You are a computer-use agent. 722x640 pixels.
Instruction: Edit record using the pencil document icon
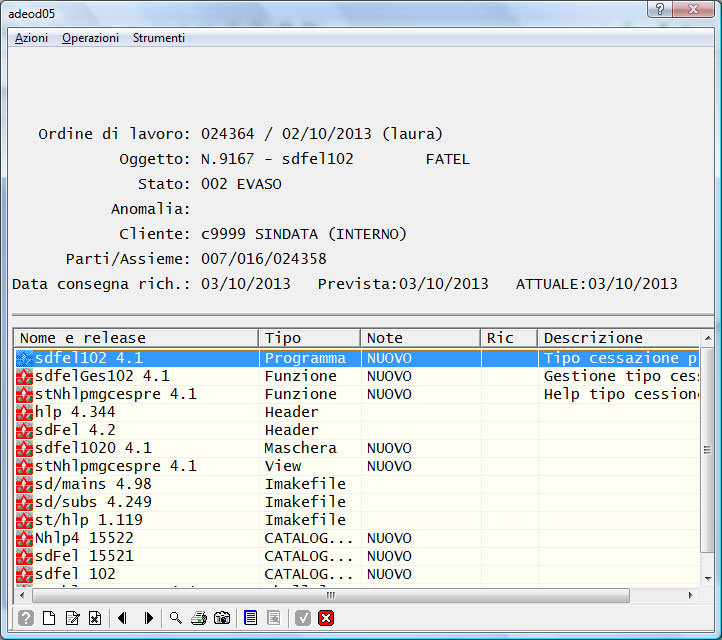click(72, 618)
